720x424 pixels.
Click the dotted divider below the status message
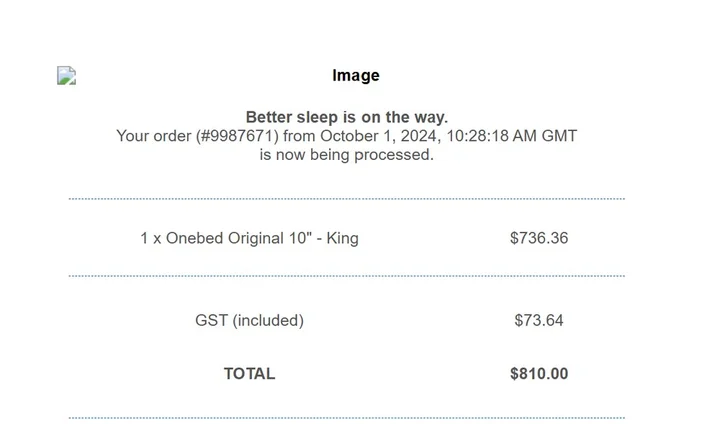pos(346,199)
